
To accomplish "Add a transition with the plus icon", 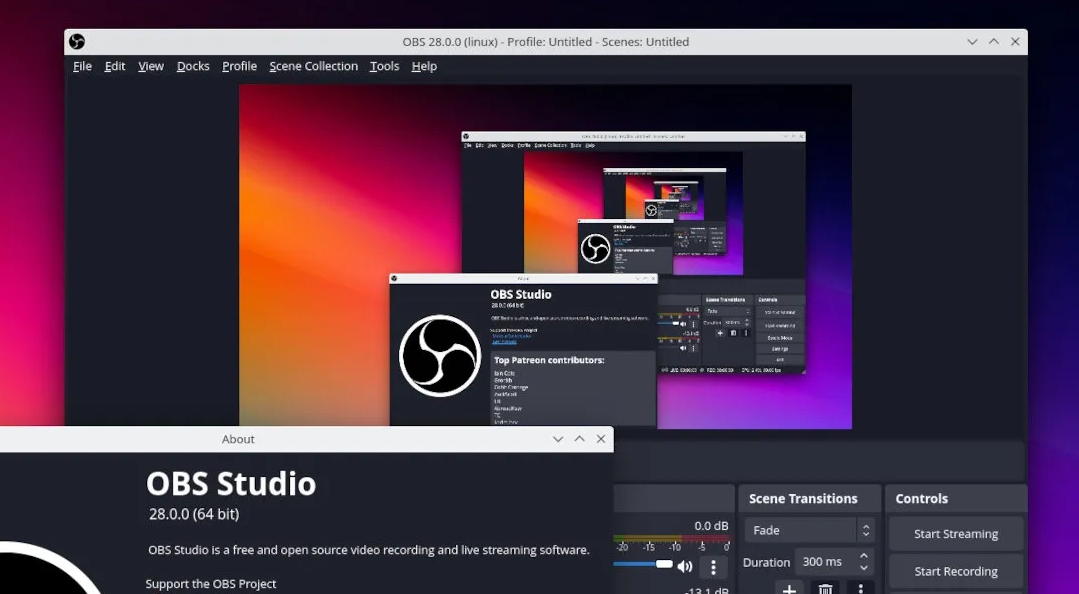I will [x=789, y=589].
